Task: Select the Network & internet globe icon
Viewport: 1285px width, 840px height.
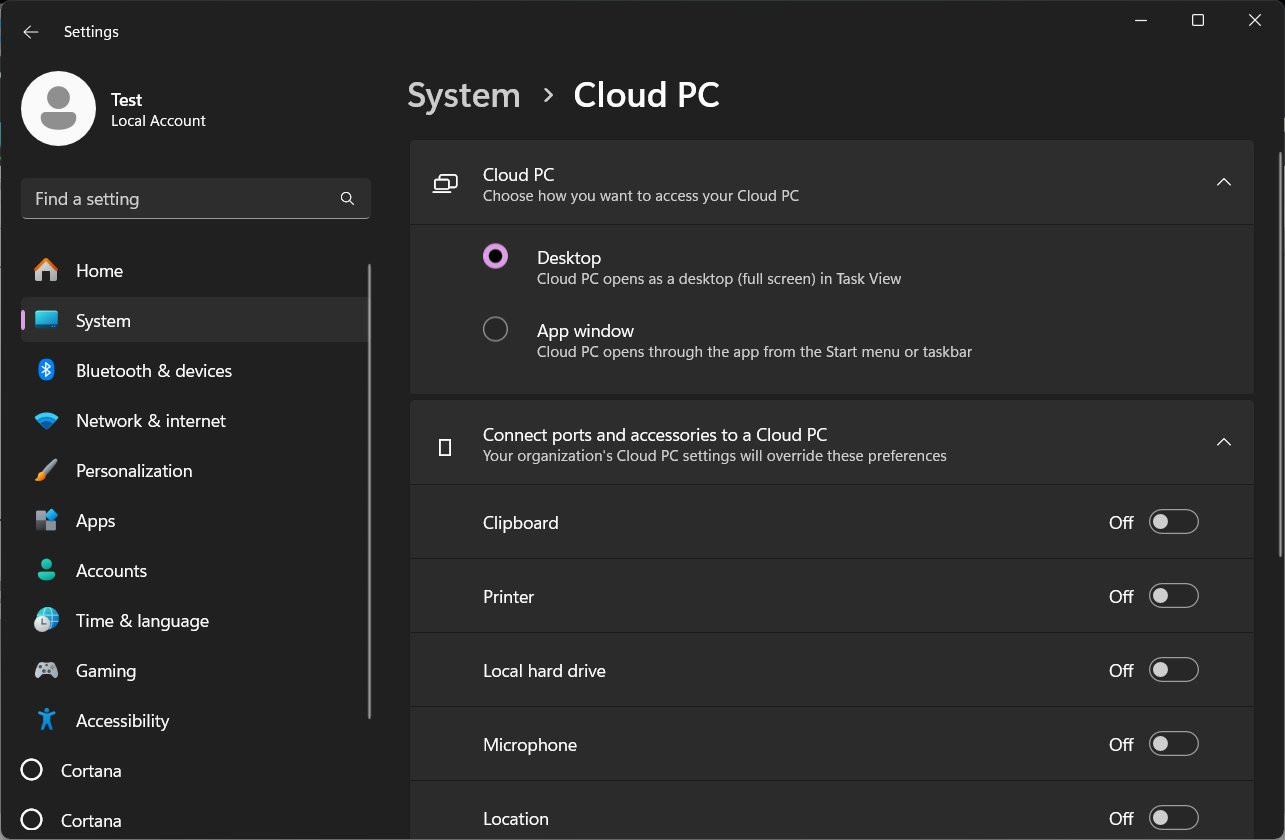Action: (x=45, y=420)
